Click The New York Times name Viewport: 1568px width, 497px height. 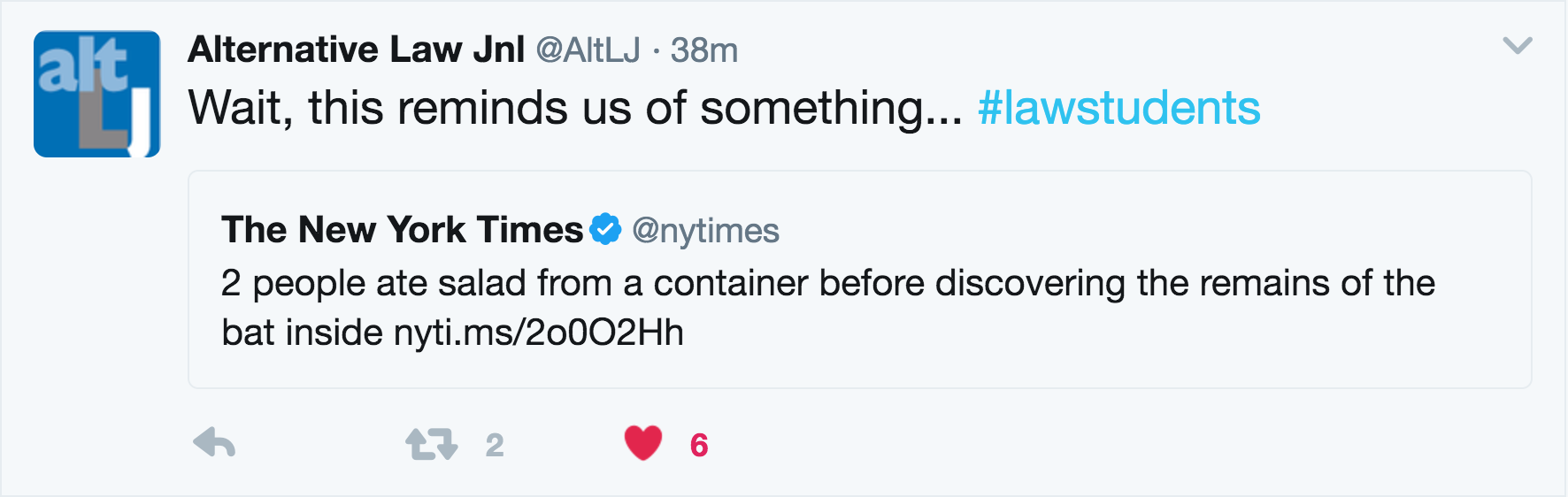pyautogui.click(x=402, y=230)
